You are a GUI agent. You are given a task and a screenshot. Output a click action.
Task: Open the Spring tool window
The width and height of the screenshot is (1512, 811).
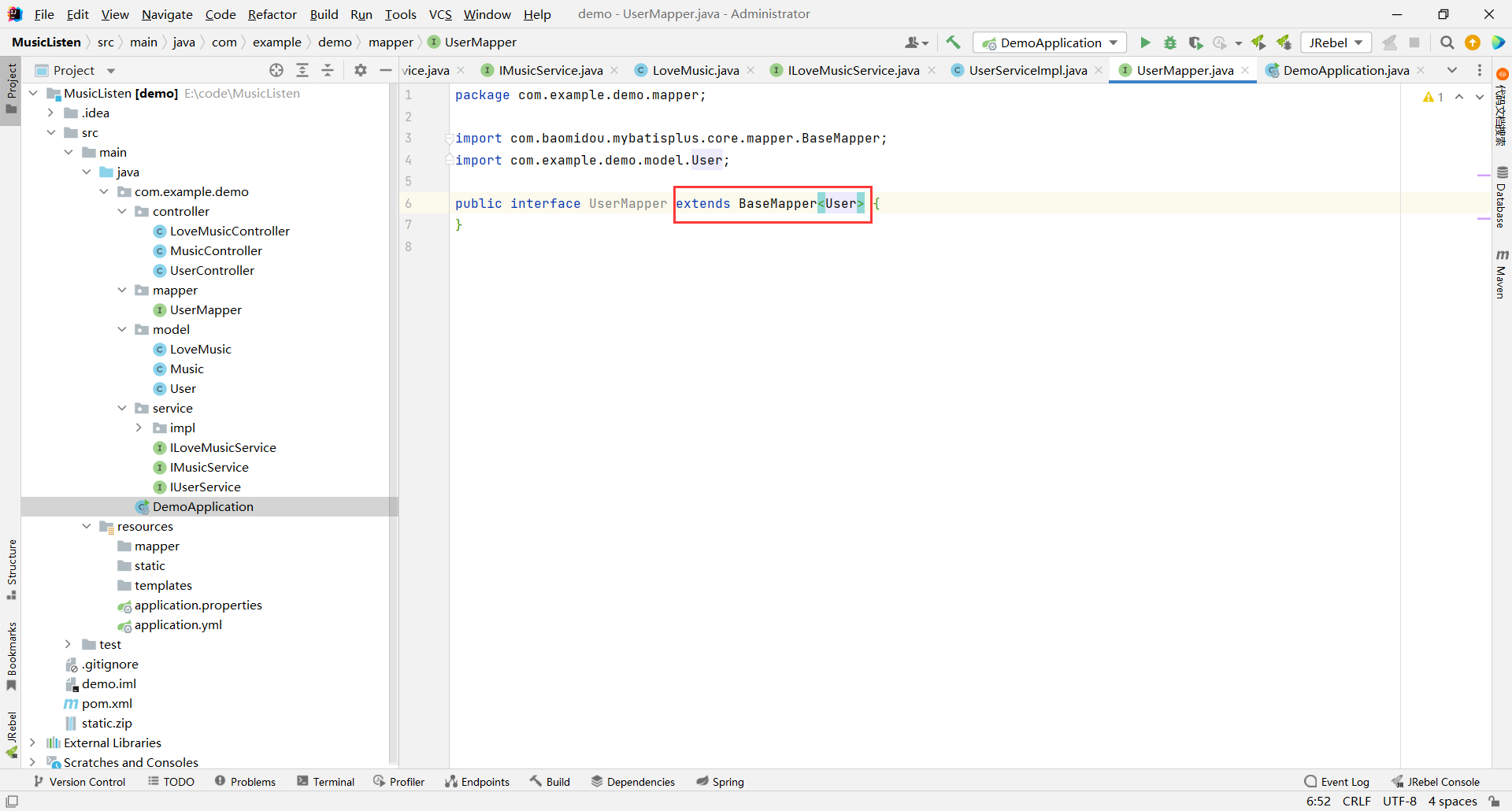[x=721, y=781]
